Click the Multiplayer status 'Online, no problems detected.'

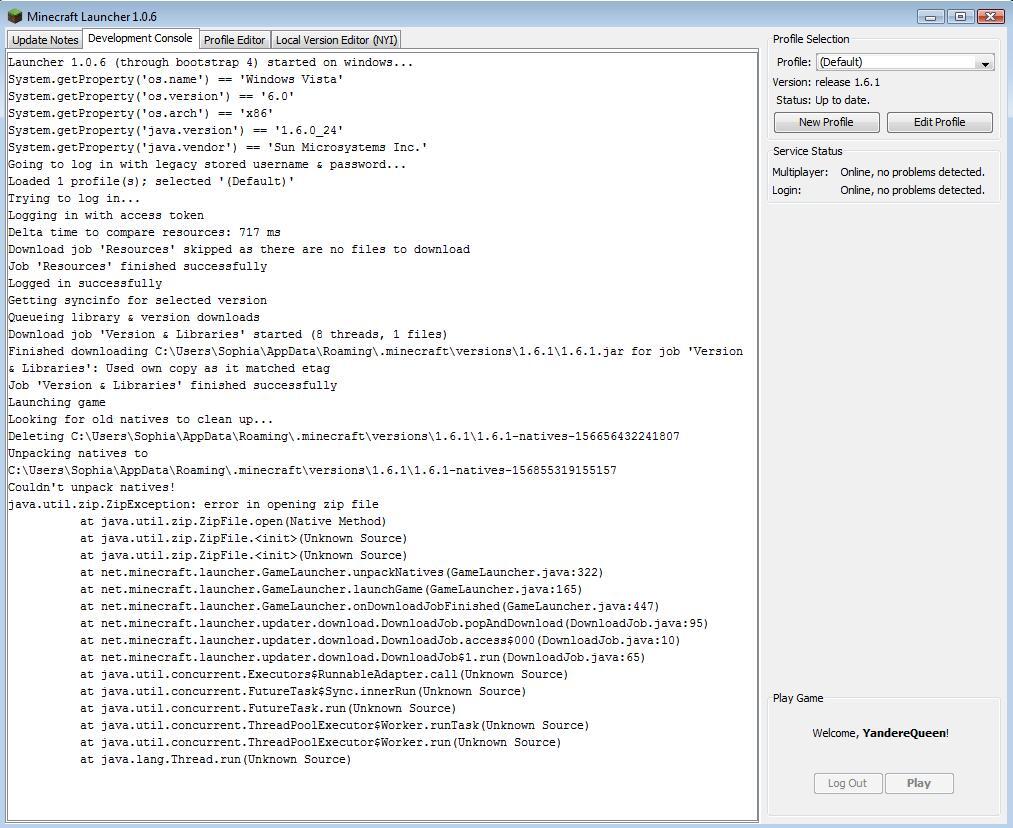pos(912,172)
